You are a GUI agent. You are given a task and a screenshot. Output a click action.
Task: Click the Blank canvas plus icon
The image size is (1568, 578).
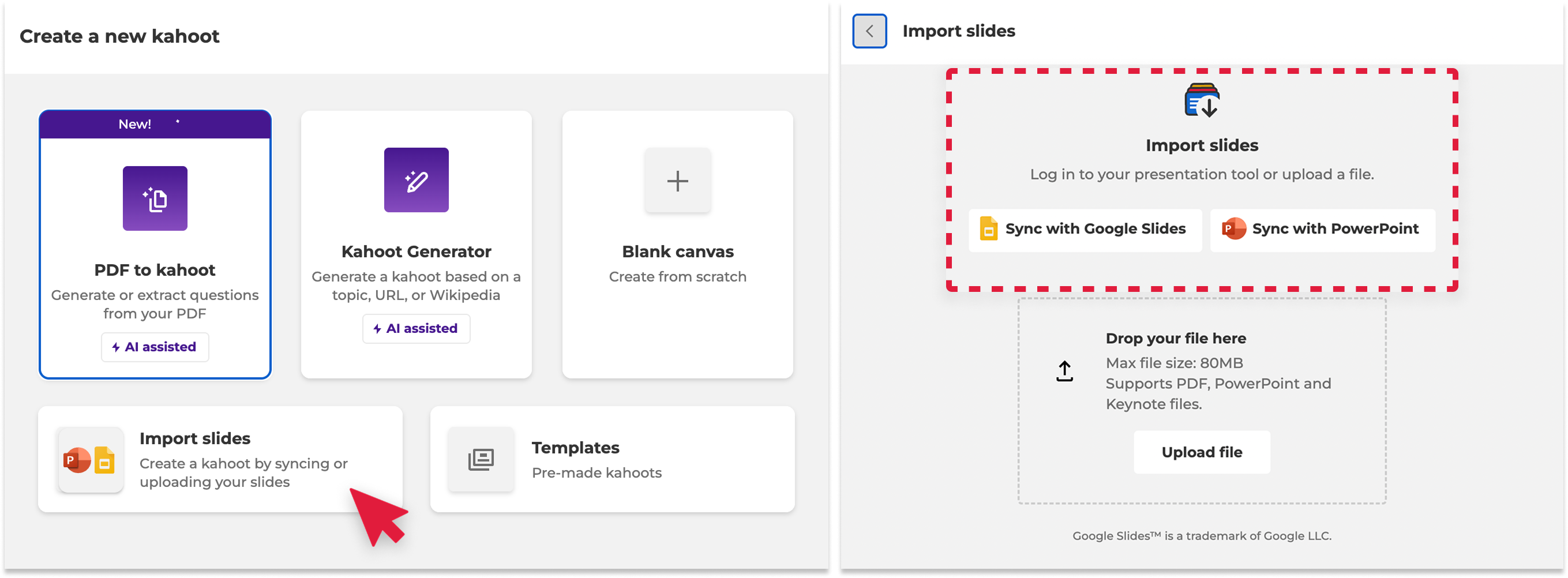pyautogui.click(x=677, y=181)
